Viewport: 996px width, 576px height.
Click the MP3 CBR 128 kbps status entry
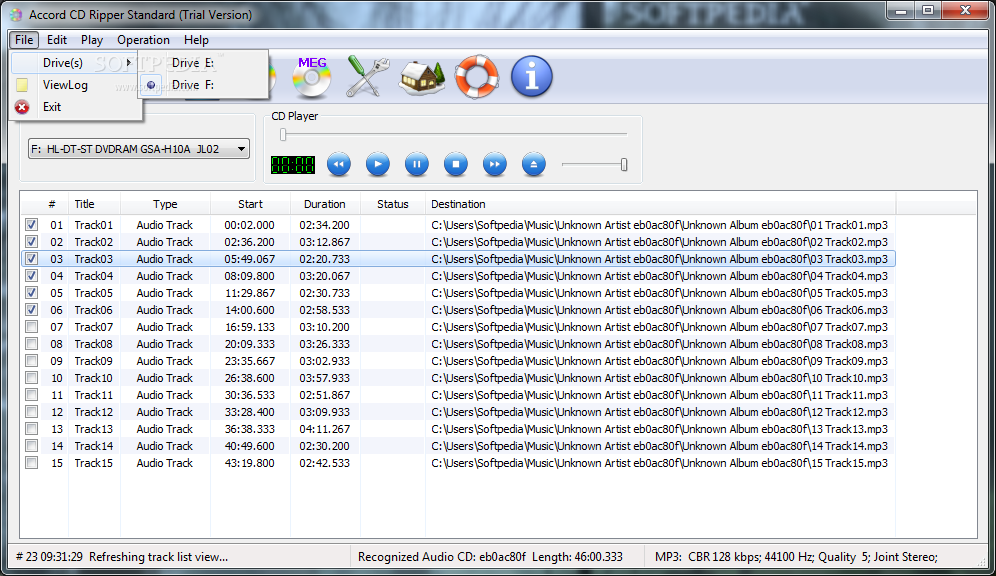tap(797, 557)
